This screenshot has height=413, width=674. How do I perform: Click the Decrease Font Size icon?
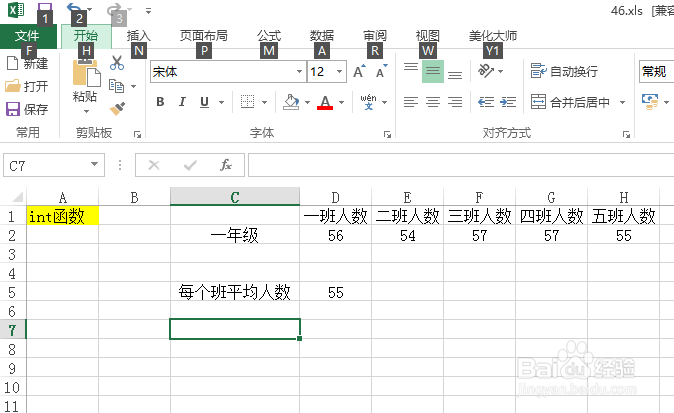pos(382,71)
